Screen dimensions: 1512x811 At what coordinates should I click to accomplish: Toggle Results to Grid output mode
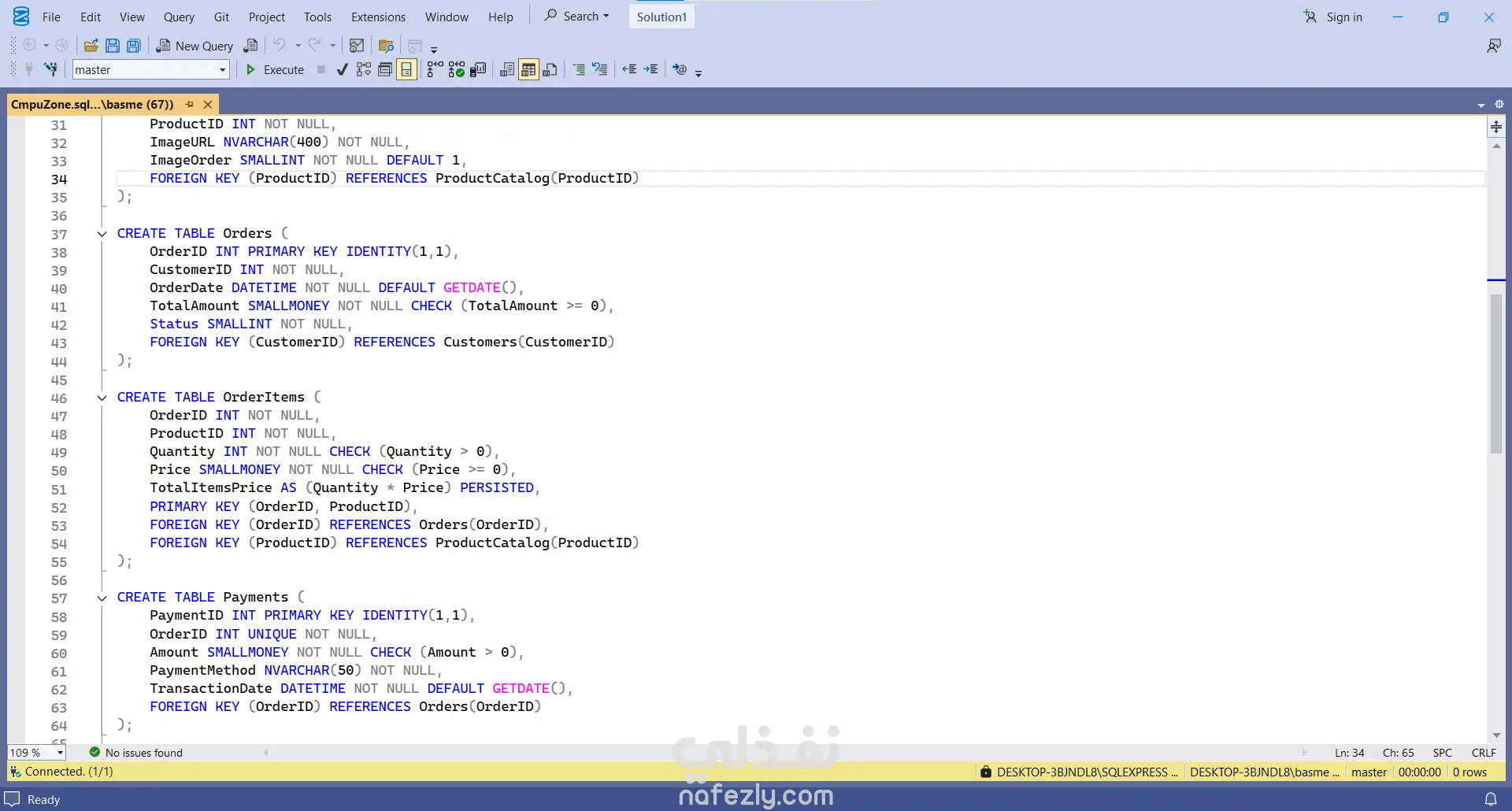528,70
